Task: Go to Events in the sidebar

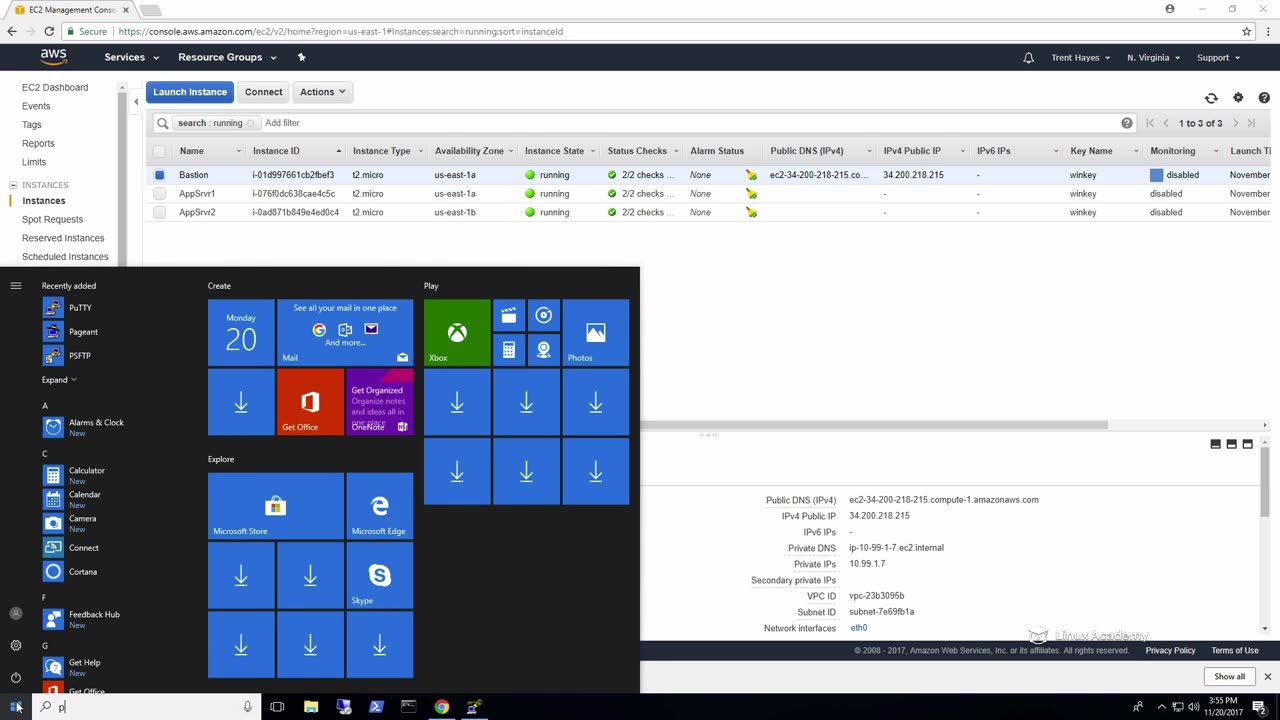Action: pyautogui.click(x=36, y=106)
